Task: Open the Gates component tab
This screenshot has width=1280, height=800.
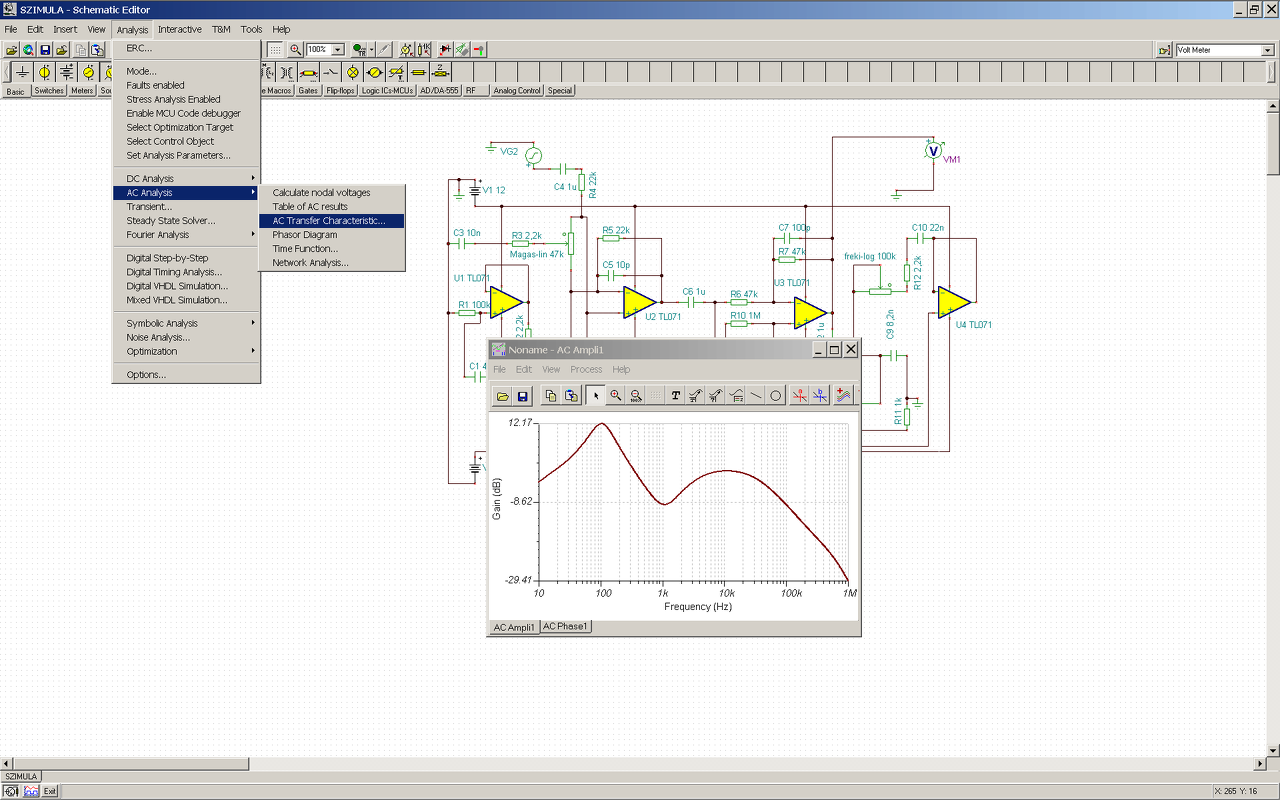Action: [x=308, y=91]
